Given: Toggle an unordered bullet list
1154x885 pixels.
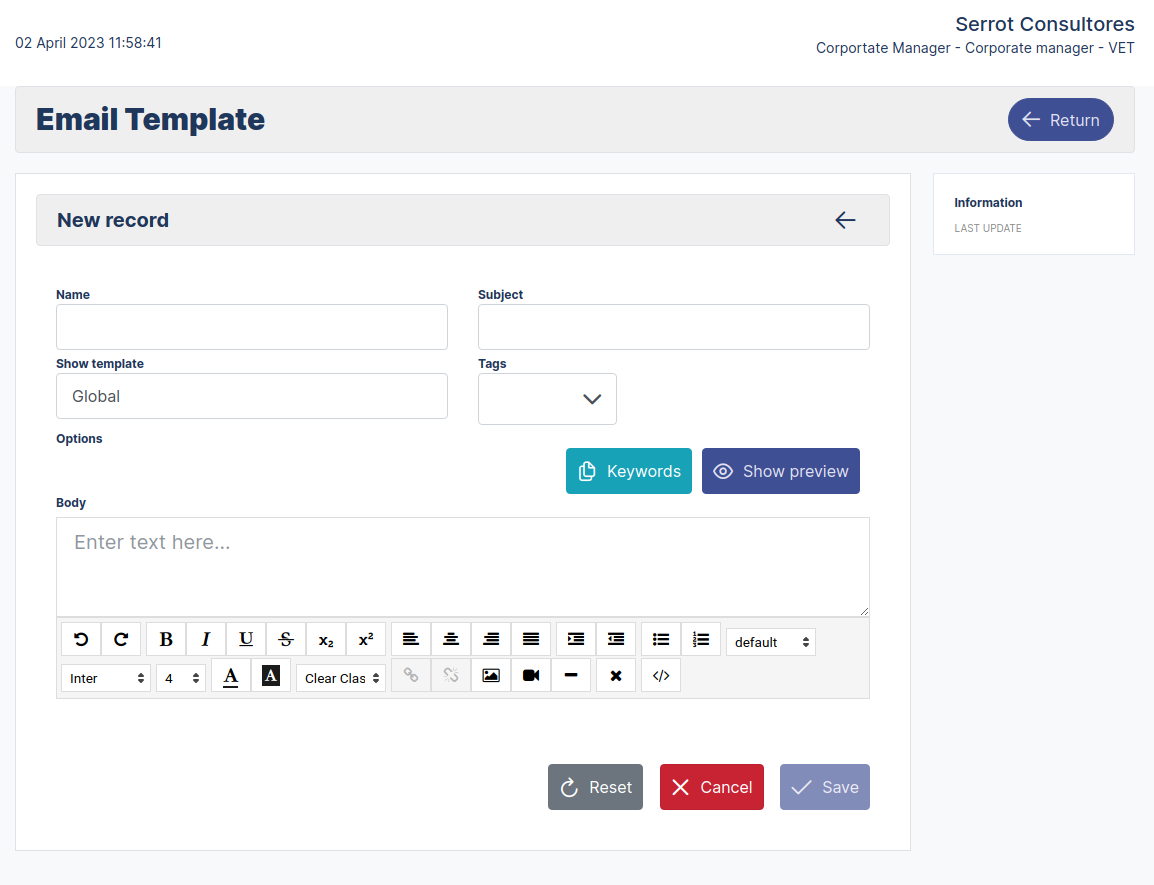Looking at the screenshot, I should point(661,639).
